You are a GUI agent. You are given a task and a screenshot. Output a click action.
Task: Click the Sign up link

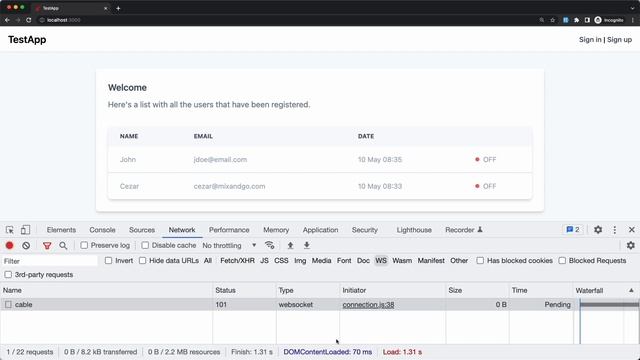(619, 40)
